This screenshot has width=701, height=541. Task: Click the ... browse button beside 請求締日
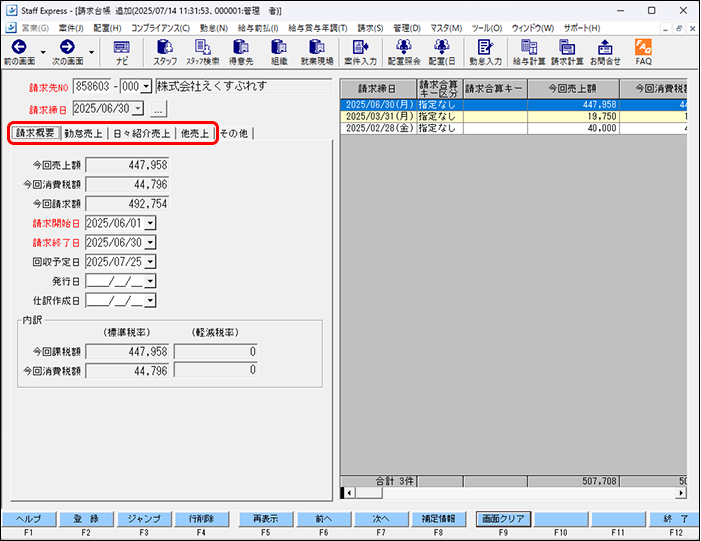point(158,109)
